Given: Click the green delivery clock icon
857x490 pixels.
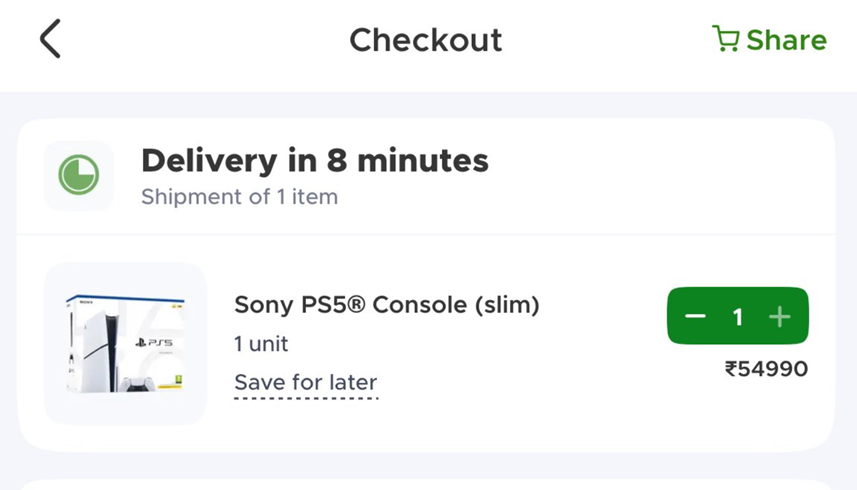Looking at the screenshot, I should click(78, 176).
